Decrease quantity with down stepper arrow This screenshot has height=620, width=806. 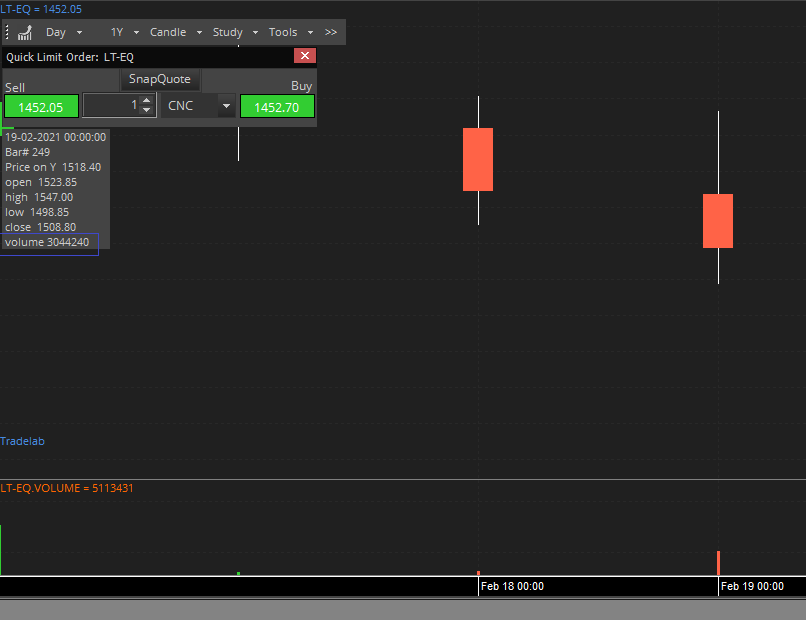(x=147, y=111)
